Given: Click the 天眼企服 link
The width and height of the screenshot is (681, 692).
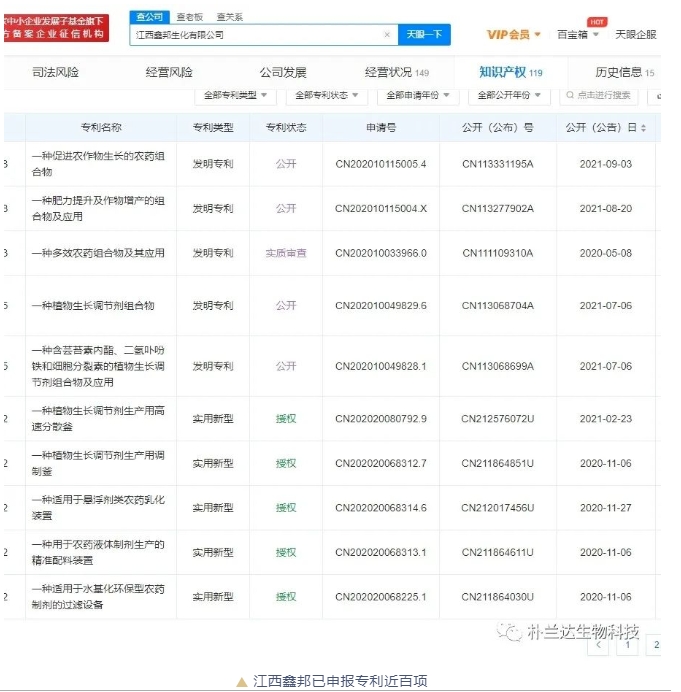Looking at the screenshot, I should 636,34.
